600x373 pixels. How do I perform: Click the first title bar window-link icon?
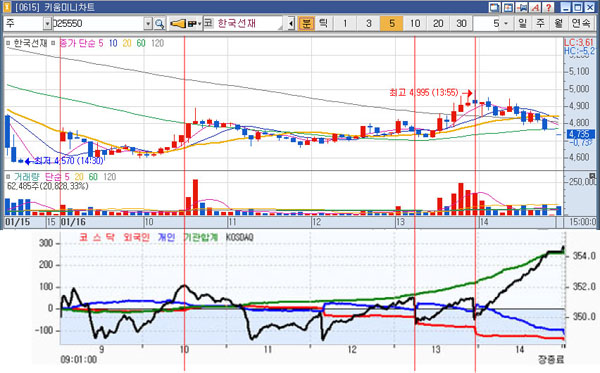pyautogui.click(x=494, y=7)
